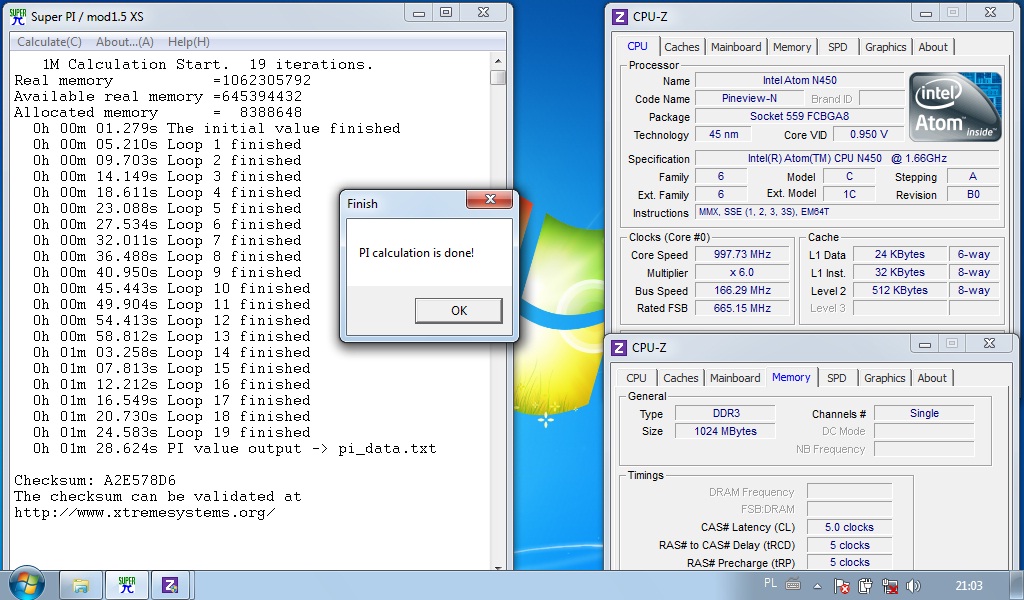Minimize the top CPU-Z window
The width and height of the screenshot is (1024, 600).
(925, 13)
